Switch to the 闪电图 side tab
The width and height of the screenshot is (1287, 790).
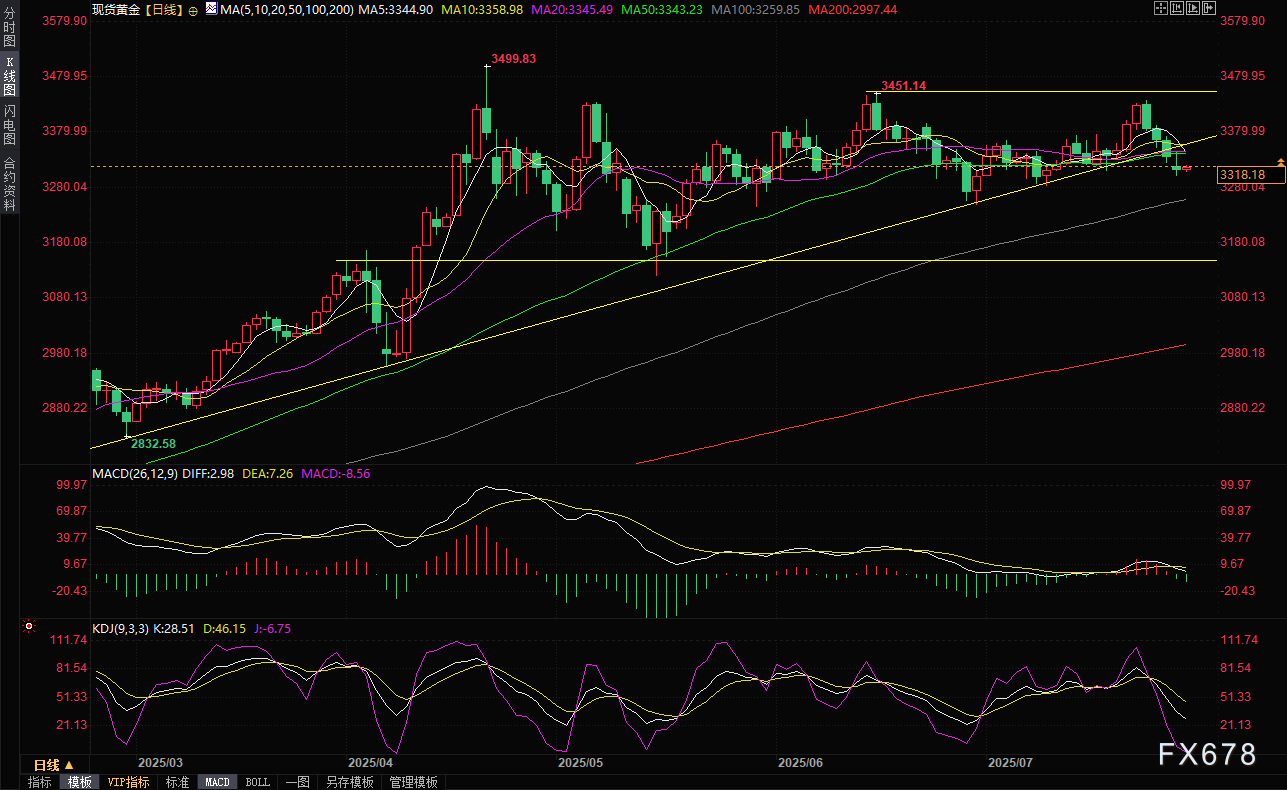(9, 123)
